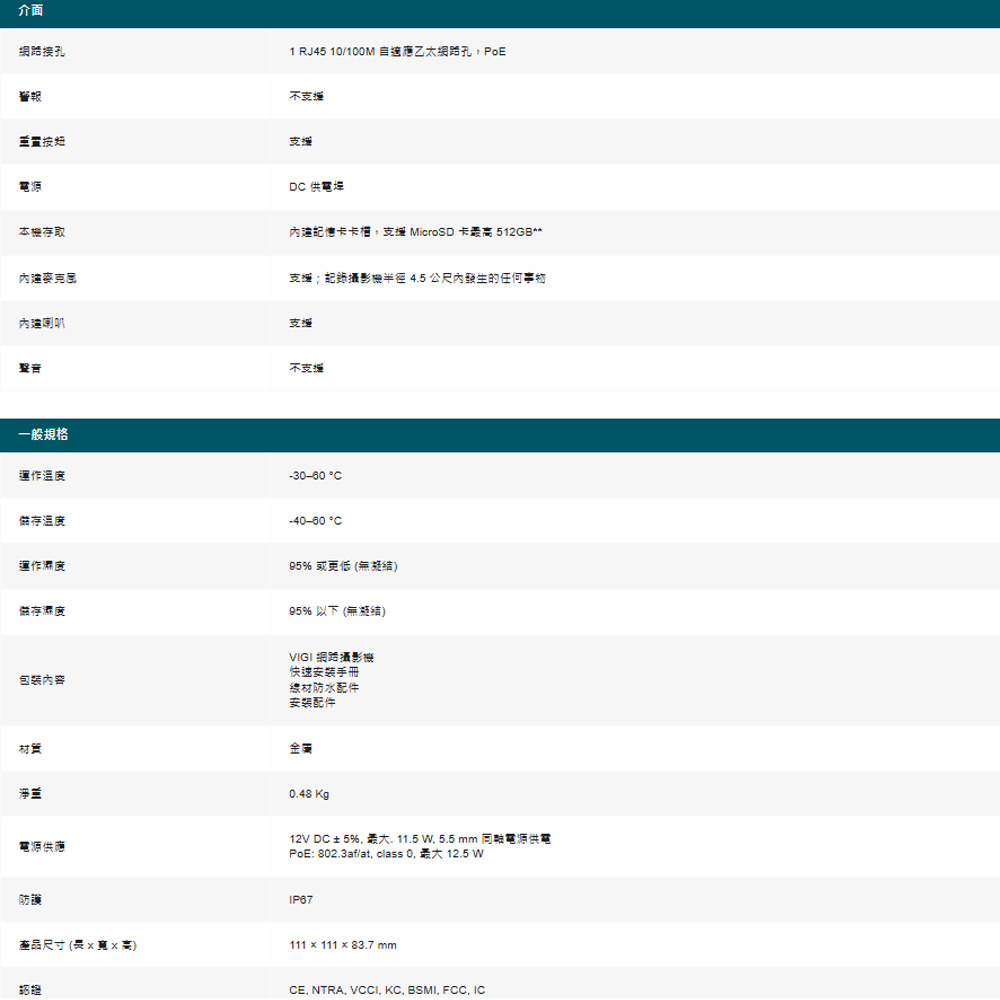Click the DC 供電埠 value text
The image size is (1000, 1000).
point(316,187)
